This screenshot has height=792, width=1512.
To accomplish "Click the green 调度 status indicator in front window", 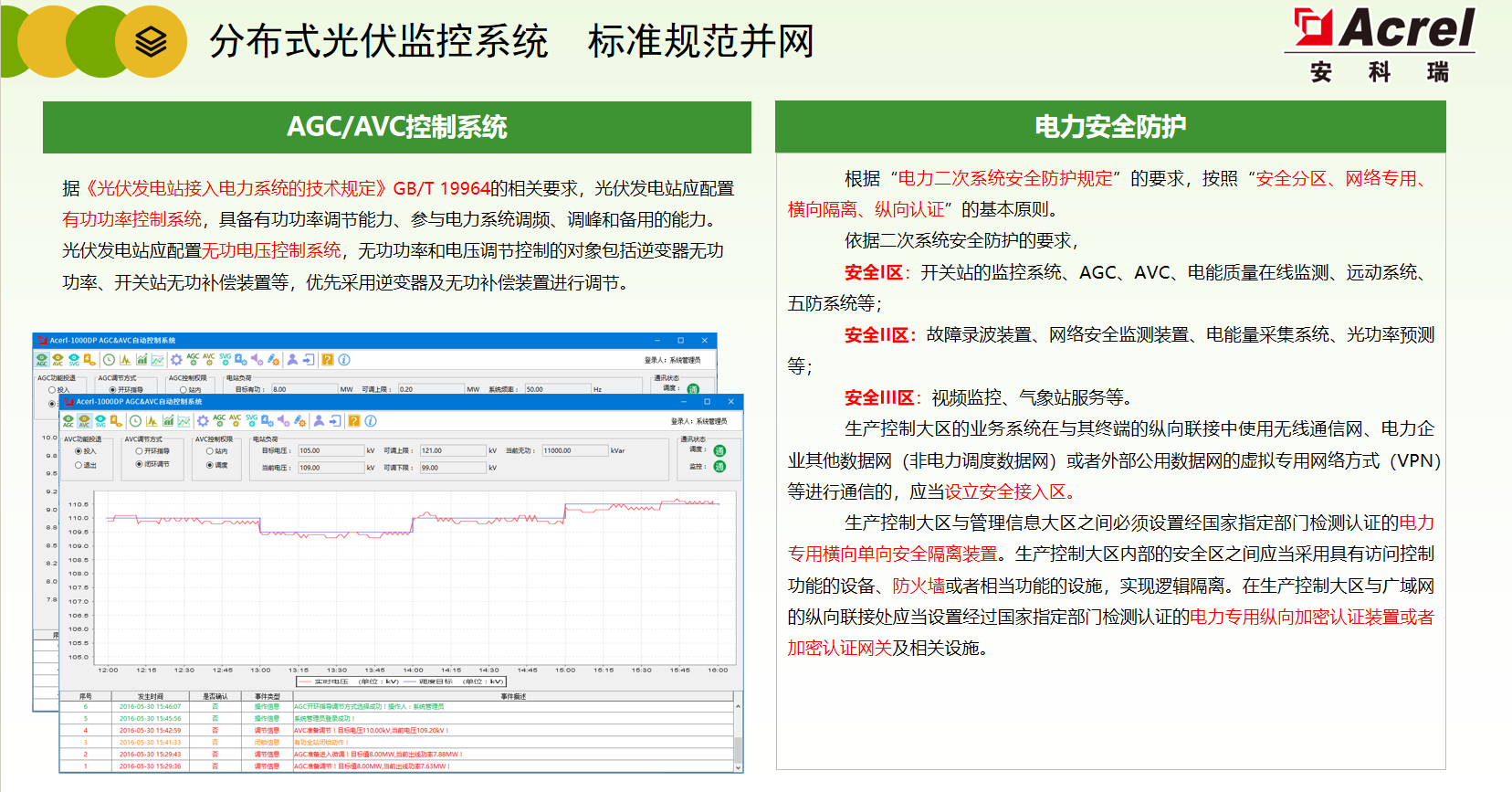I will [719, 450].
